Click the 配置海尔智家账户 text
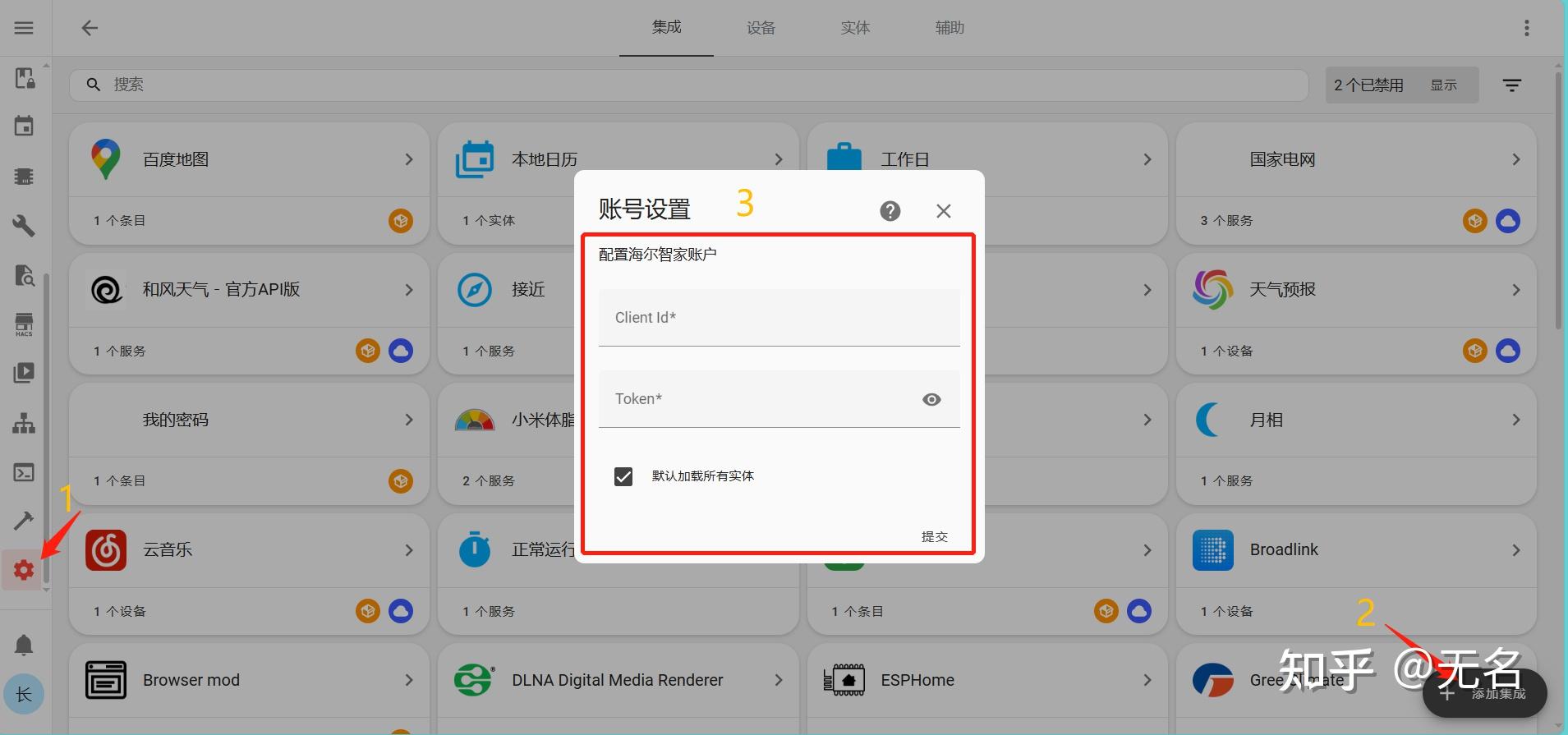The width and height of the screenshot is (1568, 735). [x=657, y=255]
